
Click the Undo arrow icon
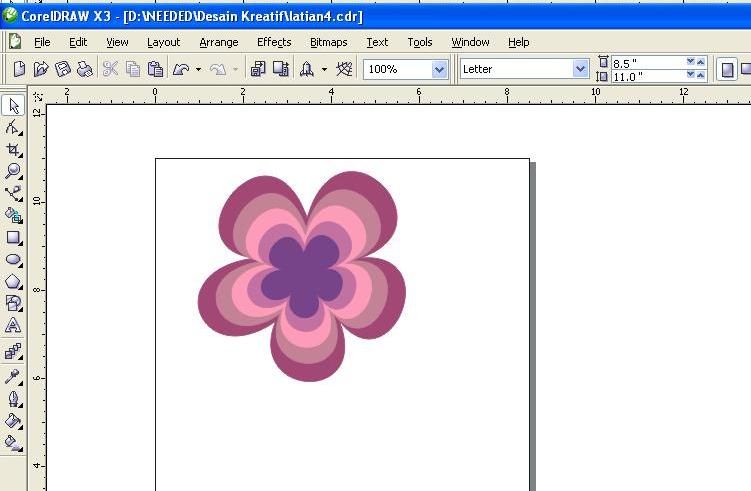[181, 69]
